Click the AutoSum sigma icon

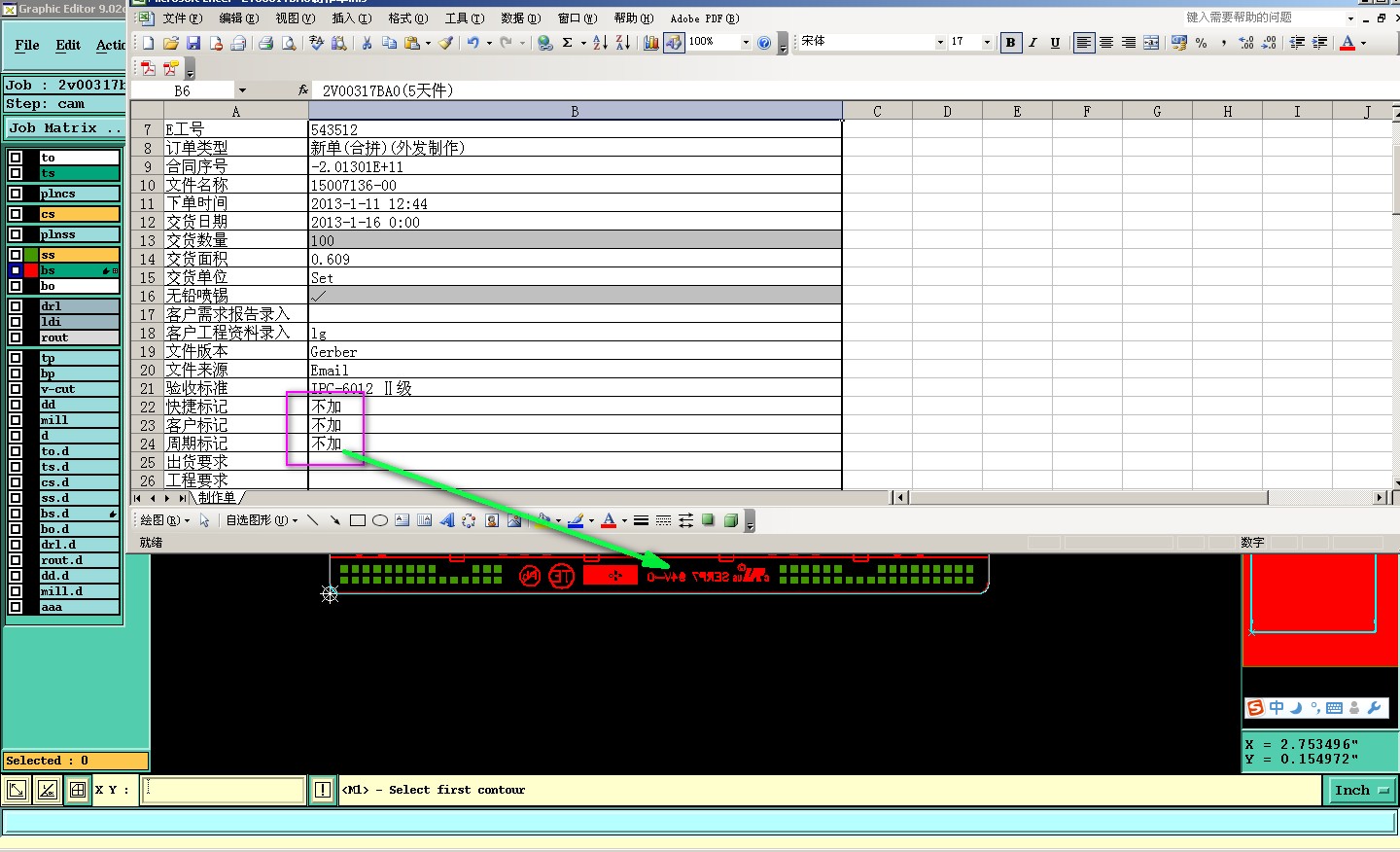point(567,43)
